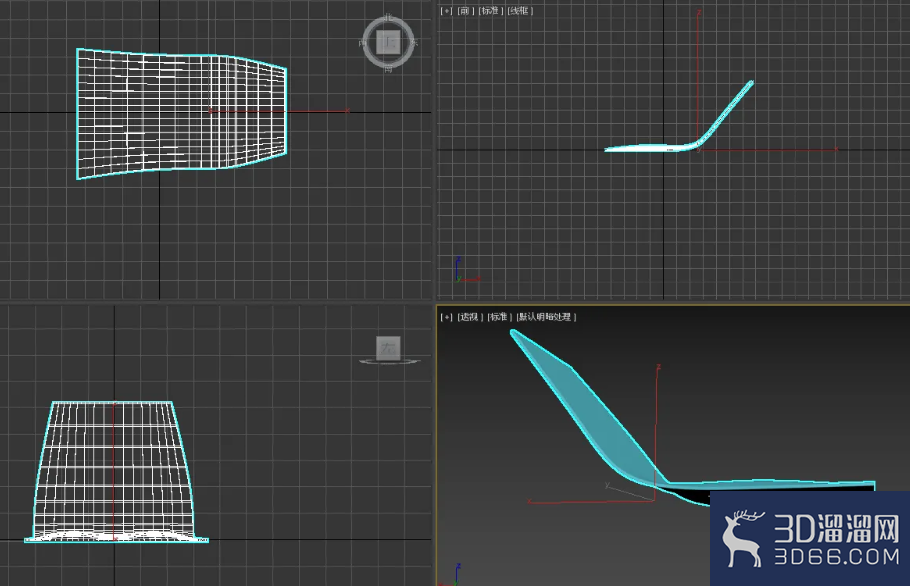Viewport: 910px width, 586px height.
Task: Open the [+] menu in the perspective viewport
Action: 446,317
